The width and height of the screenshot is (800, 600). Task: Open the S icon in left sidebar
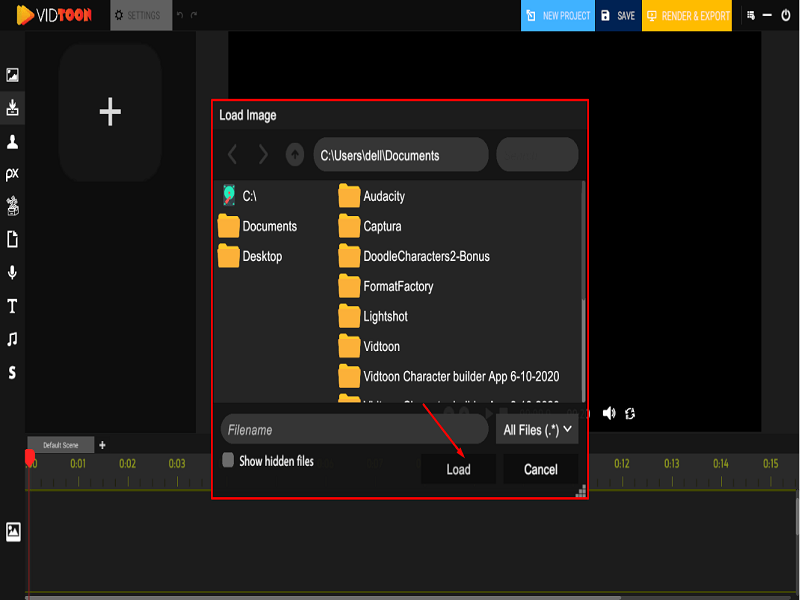tap(12, 372)
